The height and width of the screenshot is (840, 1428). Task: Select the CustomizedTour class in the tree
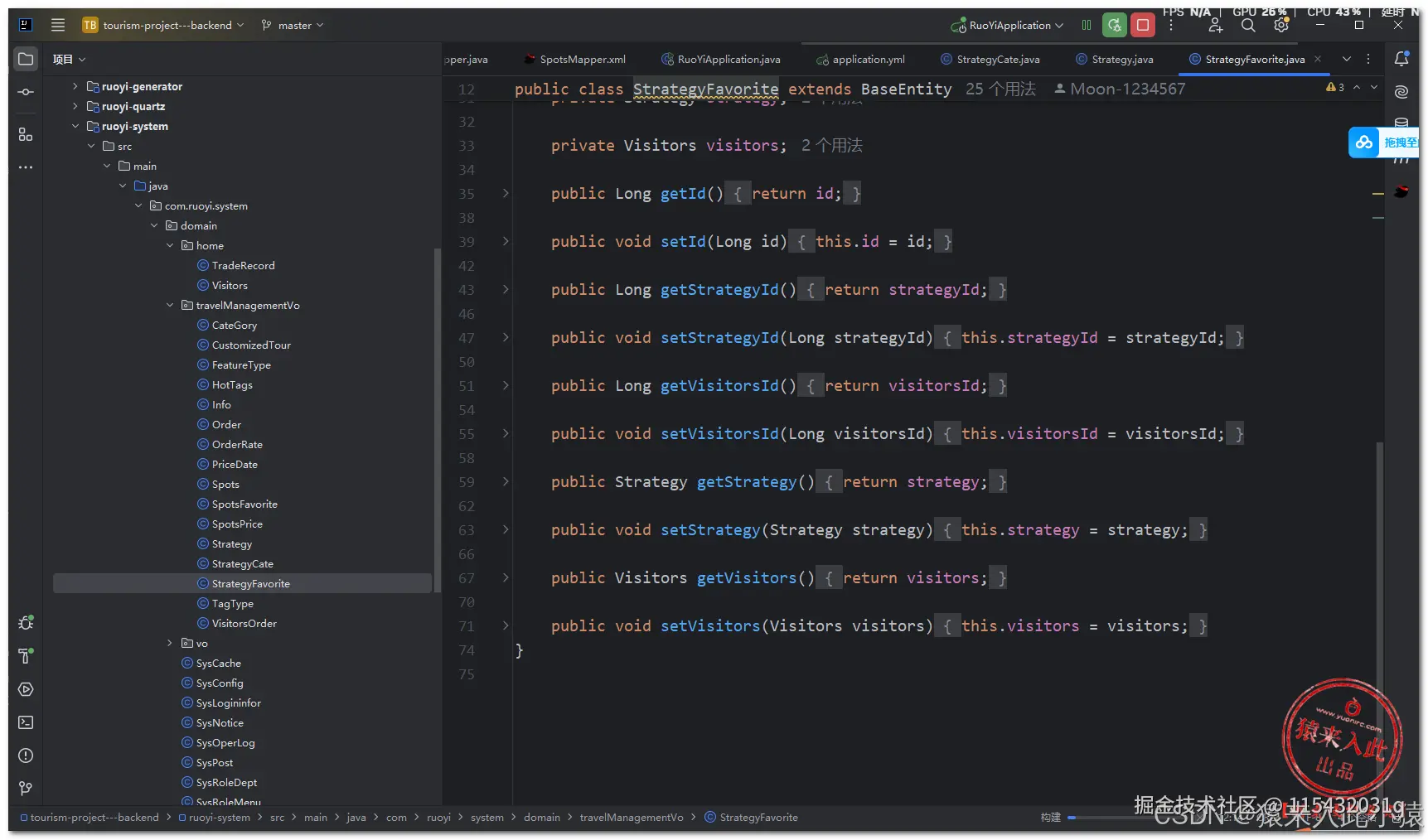pyautogui.click(x=244, y=345)
